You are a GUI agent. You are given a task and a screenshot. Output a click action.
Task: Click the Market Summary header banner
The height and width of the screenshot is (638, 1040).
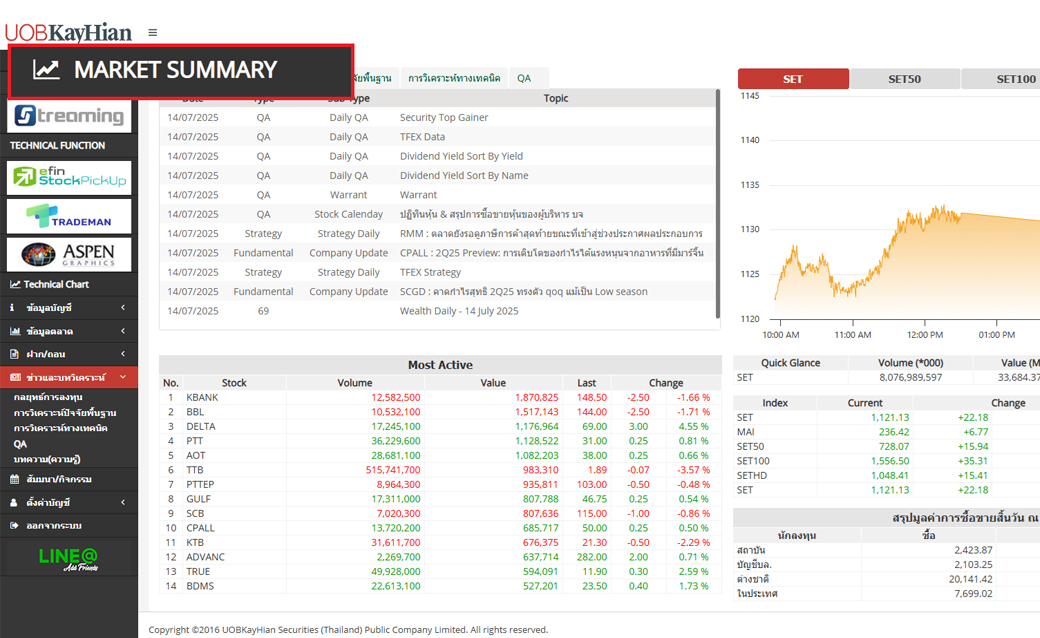tap(180, 71)
